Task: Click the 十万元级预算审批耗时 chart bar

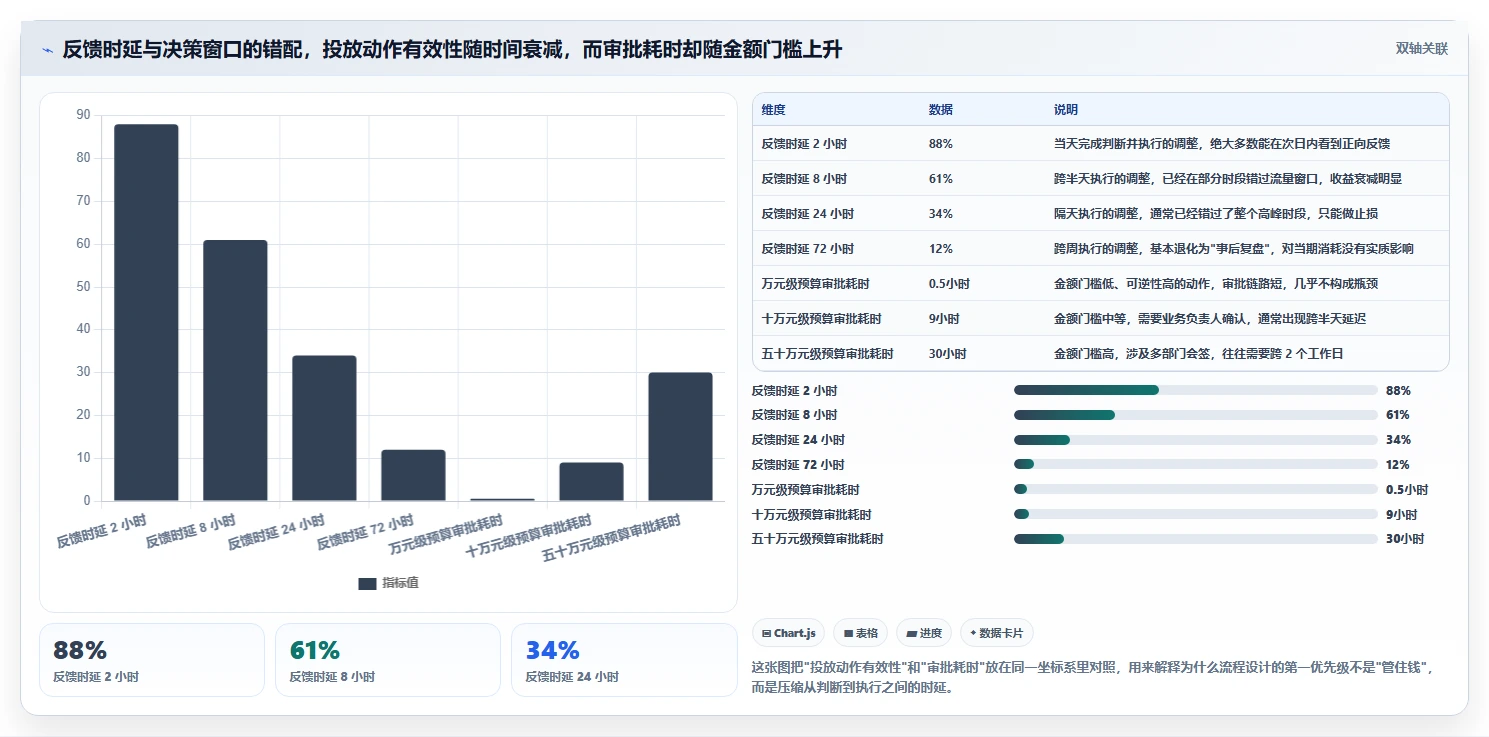Action: coord(591,481)
